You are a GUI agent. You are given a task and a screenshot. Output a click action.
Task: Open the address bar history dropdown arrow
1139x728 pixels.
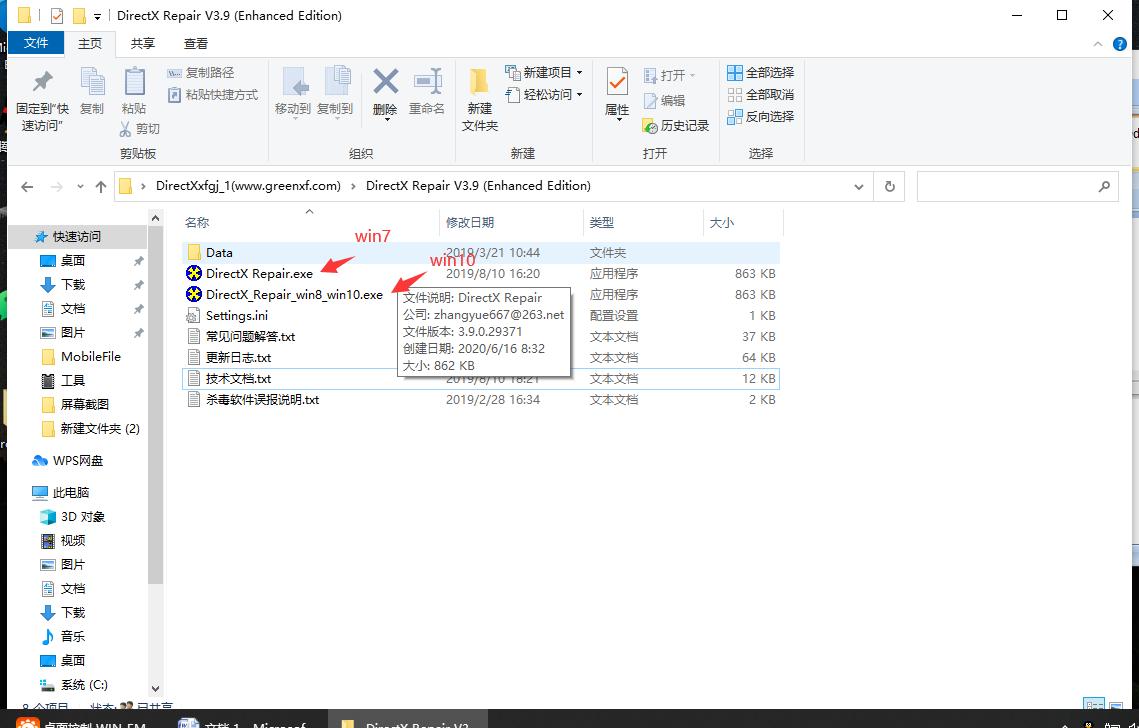click(858, 186)
